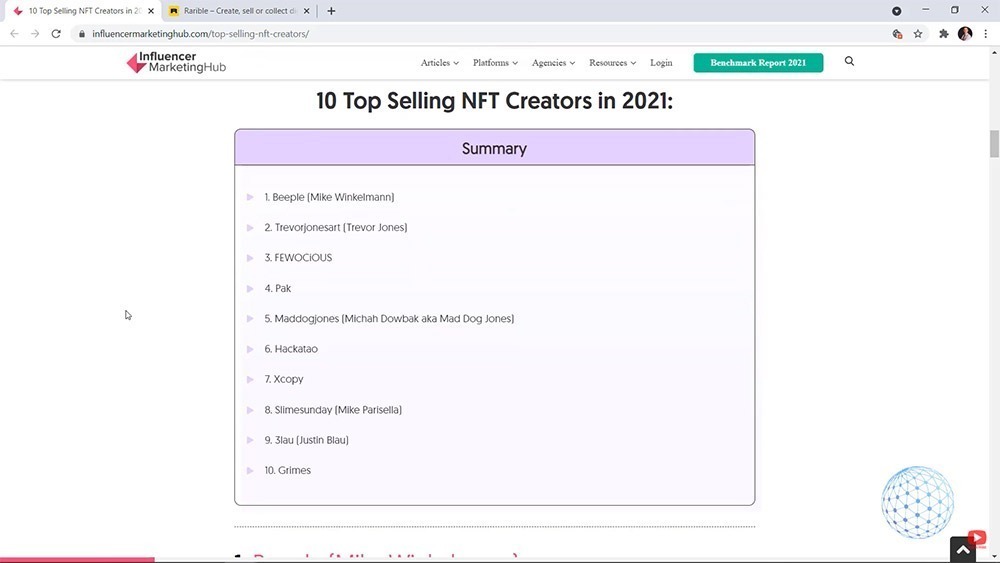Click the tab search dropdown circle icon
1000x563 pixels.
coord(897,11)
